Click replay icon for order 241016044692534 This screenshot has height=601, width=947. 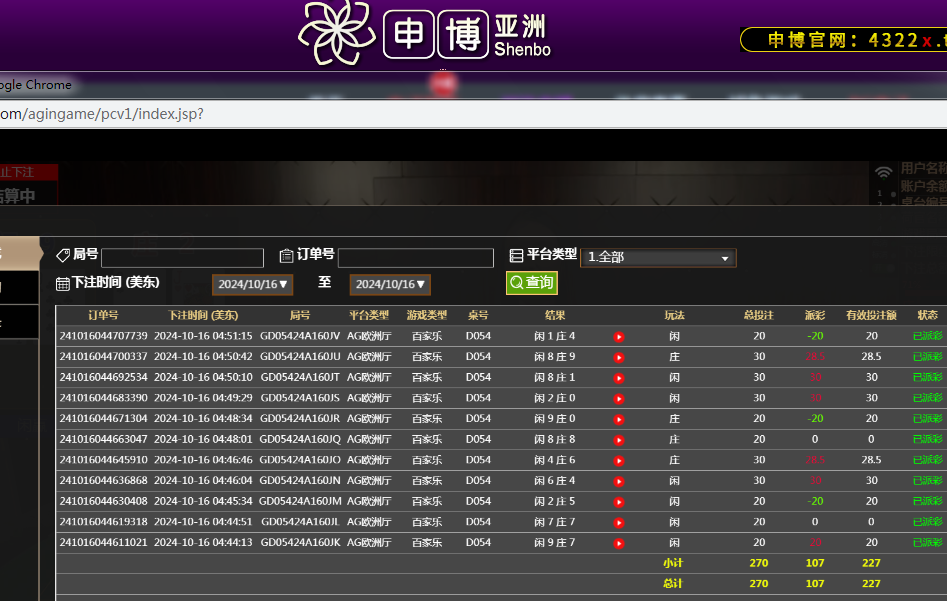(x=618, y=378)
